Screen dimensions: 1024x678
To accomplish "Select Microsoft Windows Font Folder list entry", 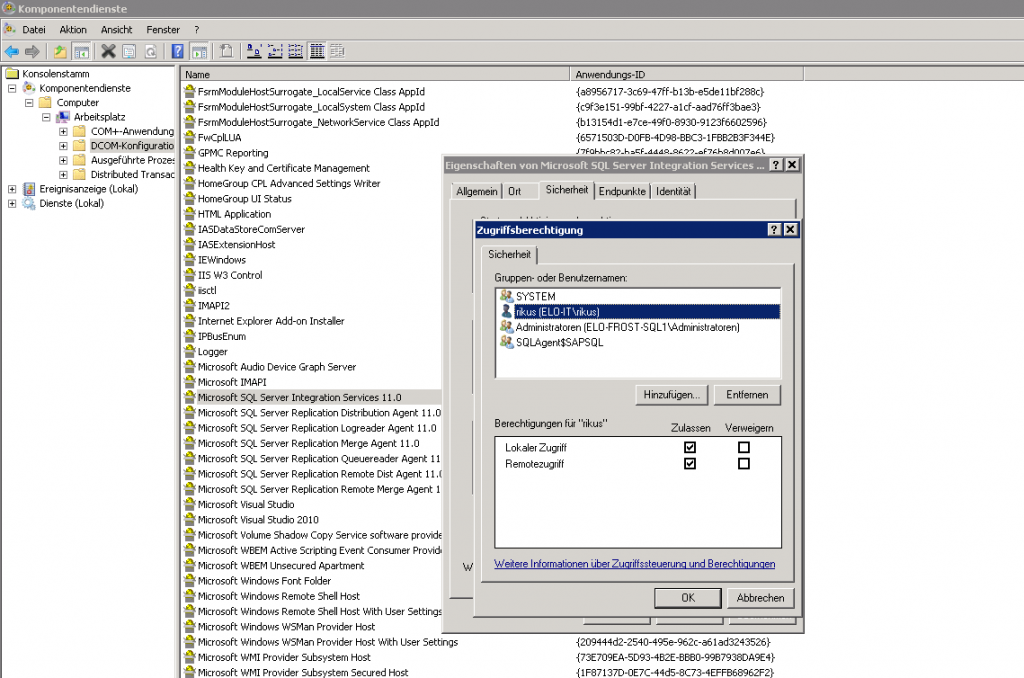I will (x=264, y=581).
